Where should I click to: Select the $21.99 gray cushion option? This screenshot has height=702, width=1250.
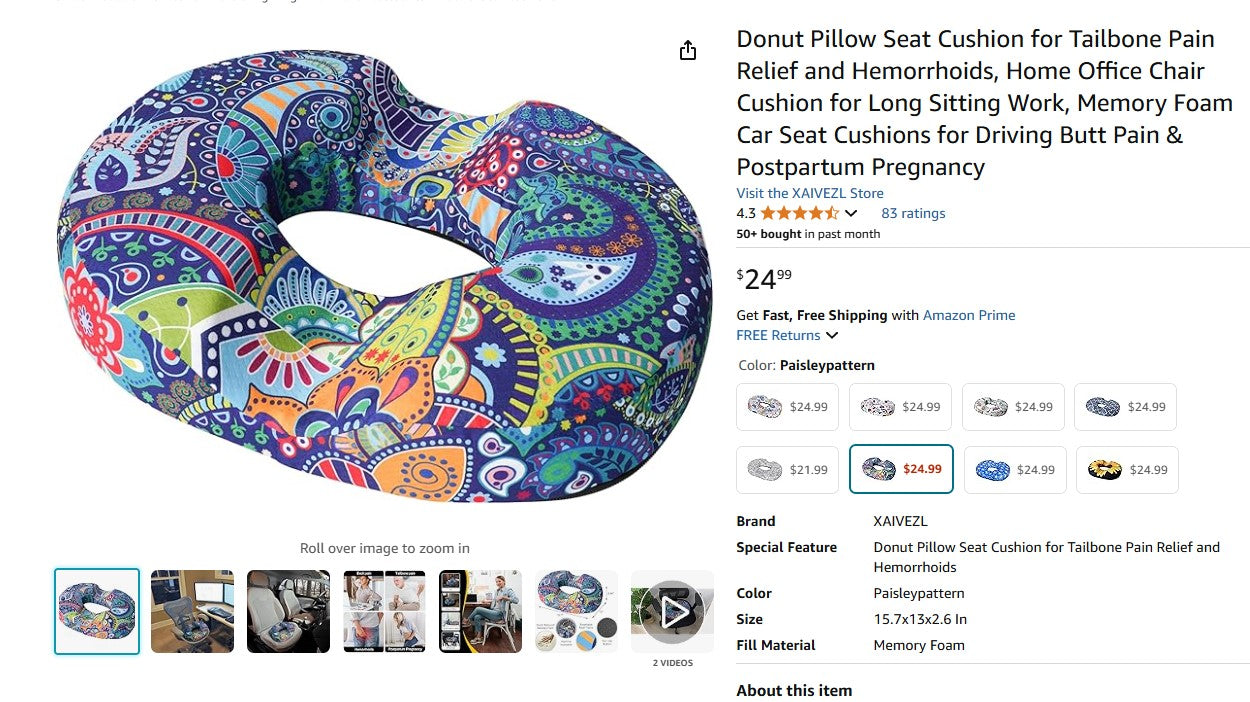[x=787, y=469]
